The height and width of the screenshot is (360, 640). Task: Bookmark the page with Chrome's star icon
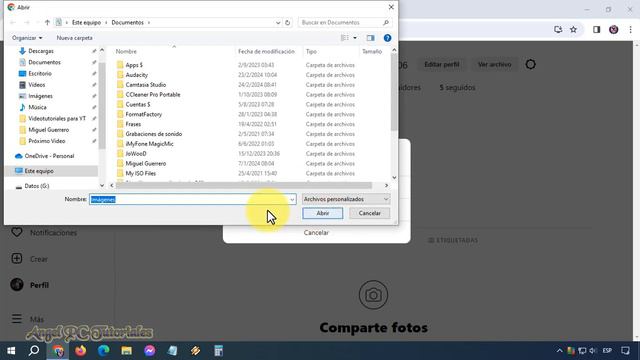coord(573,29)
